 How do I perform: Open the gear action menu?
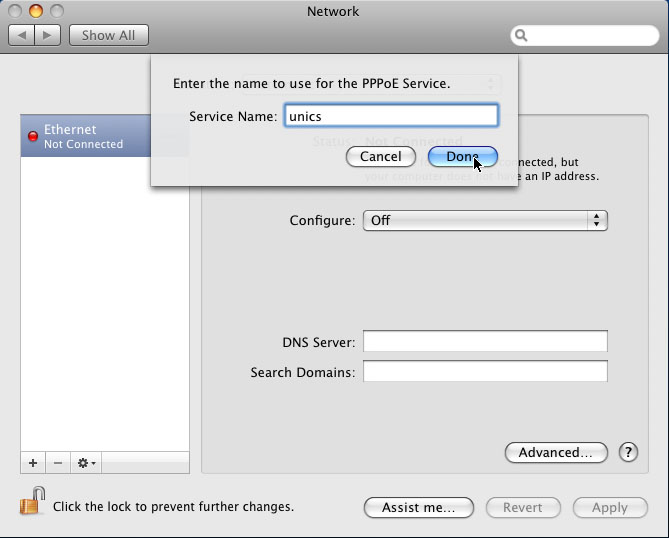[x=86, y=462]
